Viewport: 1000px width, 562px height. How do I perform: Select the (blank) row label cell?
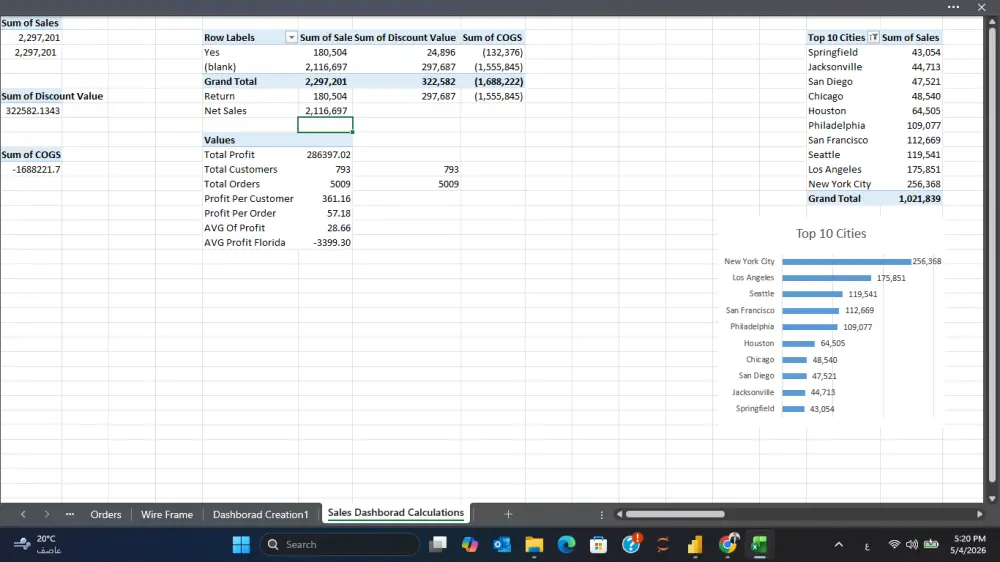249,67
